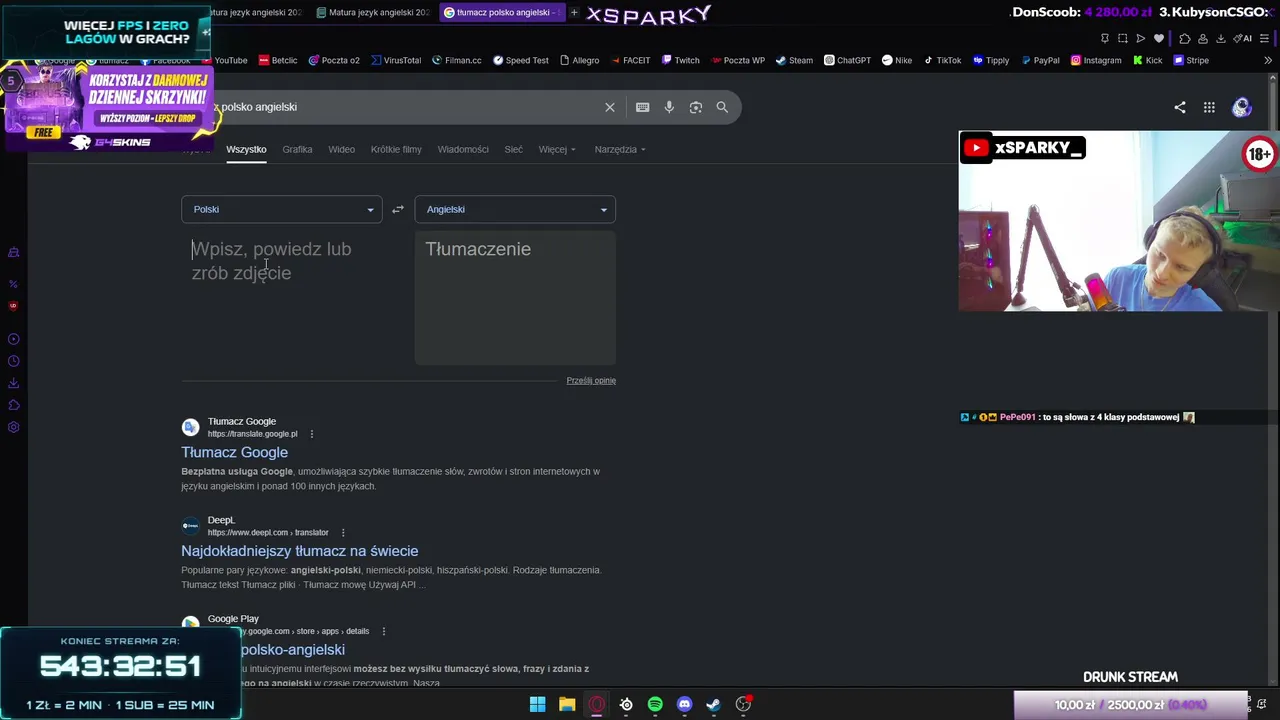Open the Kick bookmark
Image resolution: width=1280 pixels, height=720 pixels.
point(1147,60)
